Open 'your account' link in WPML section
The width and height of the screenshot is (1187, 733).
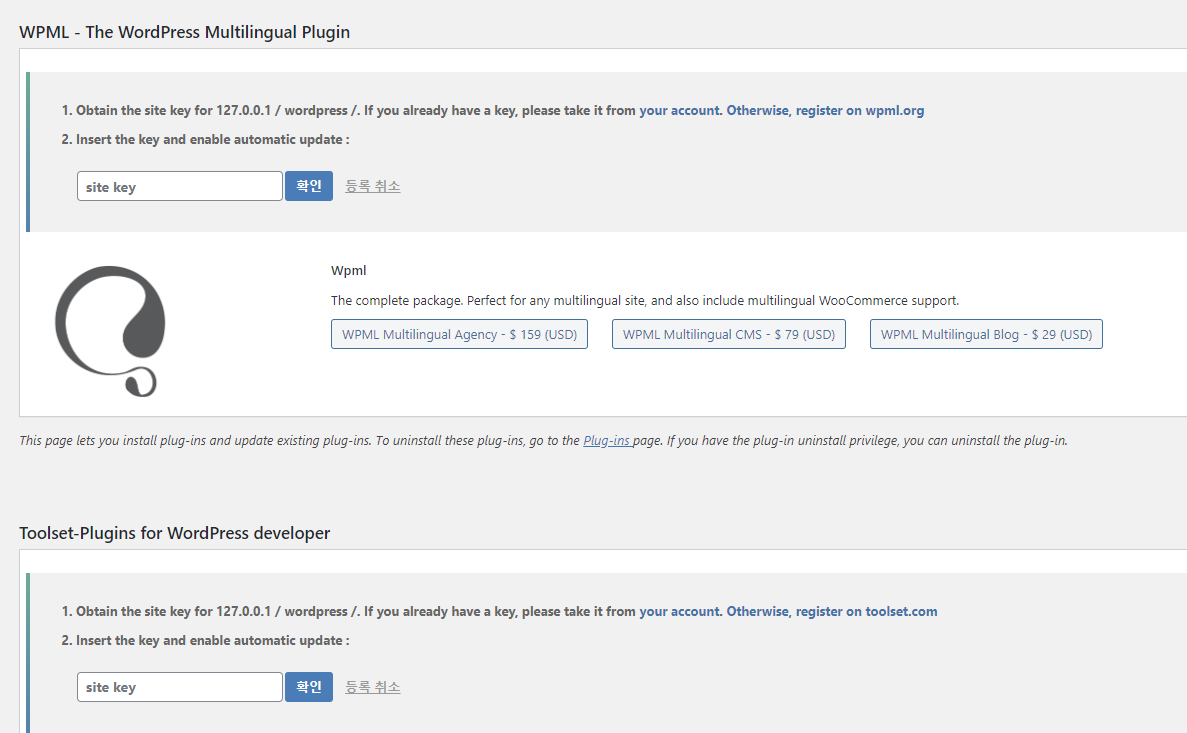pos(679,111)
